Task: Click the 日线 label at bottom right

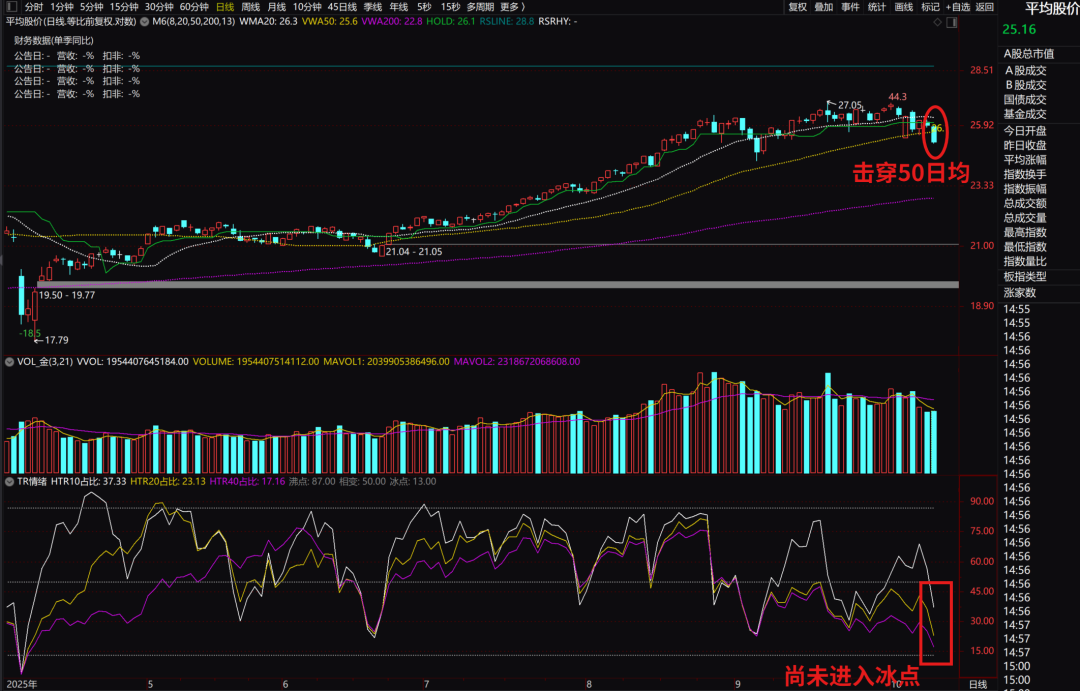Action: click(x=978, y=684)
